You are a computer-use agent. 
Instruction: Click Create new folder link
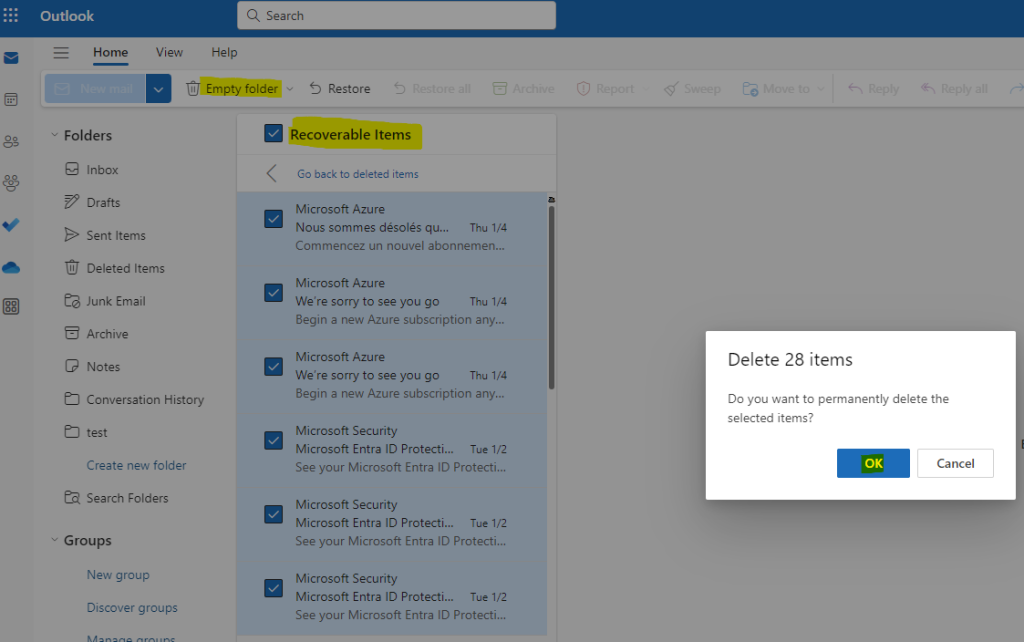pos(136,465)
